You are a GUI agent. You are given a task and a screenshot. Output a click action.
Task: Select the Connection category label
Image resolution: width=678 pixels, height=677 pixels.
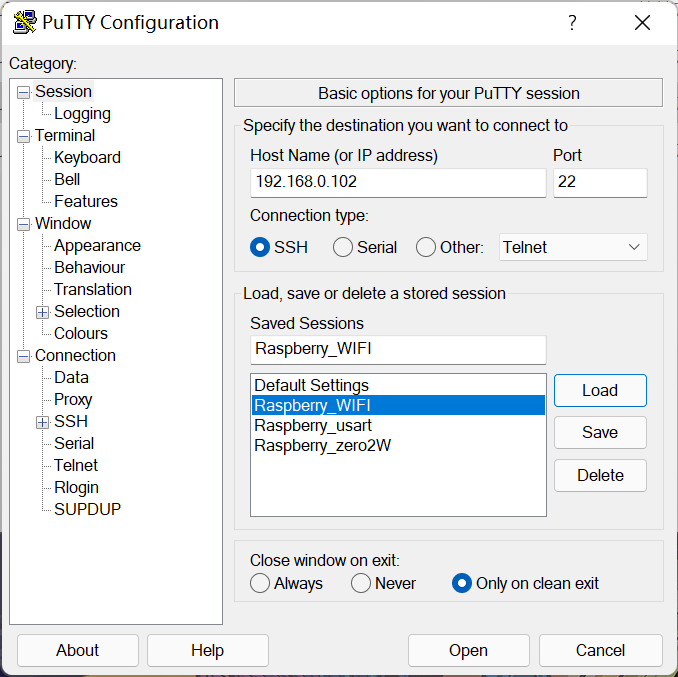click(x=75, y=355)
